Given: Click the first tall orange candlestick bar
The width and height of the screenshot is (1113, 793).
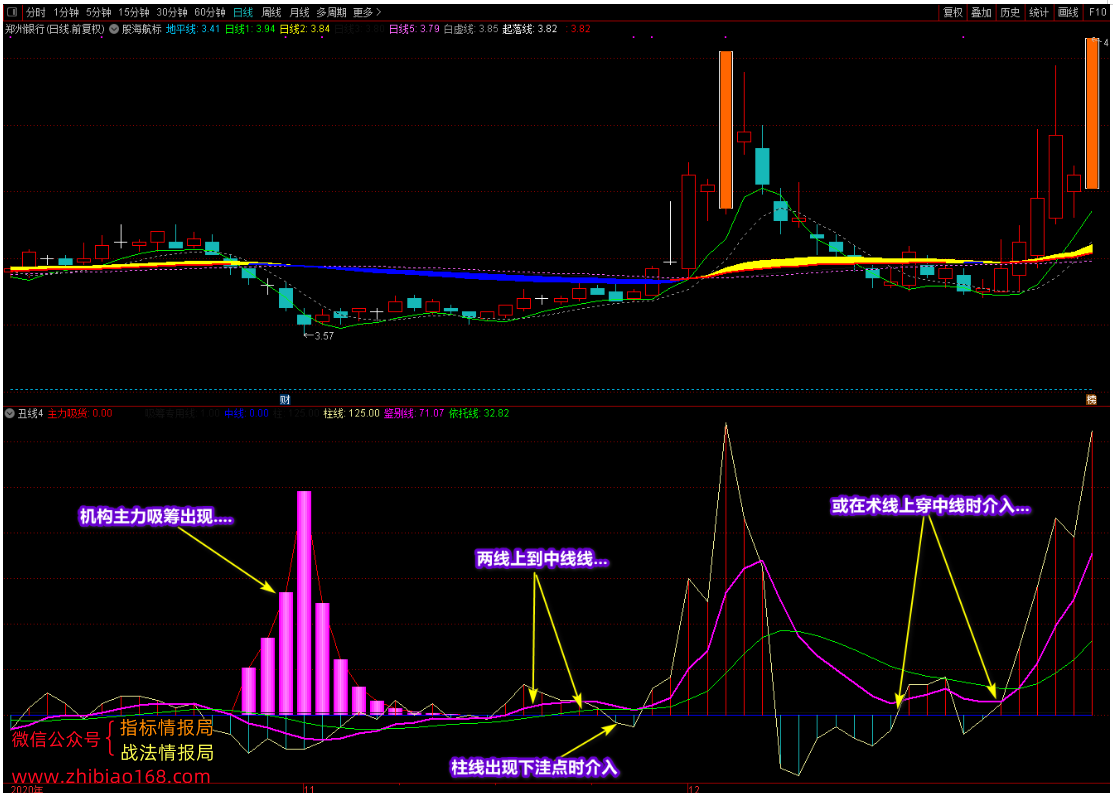Looking at the screenshot, I should 725,130.
